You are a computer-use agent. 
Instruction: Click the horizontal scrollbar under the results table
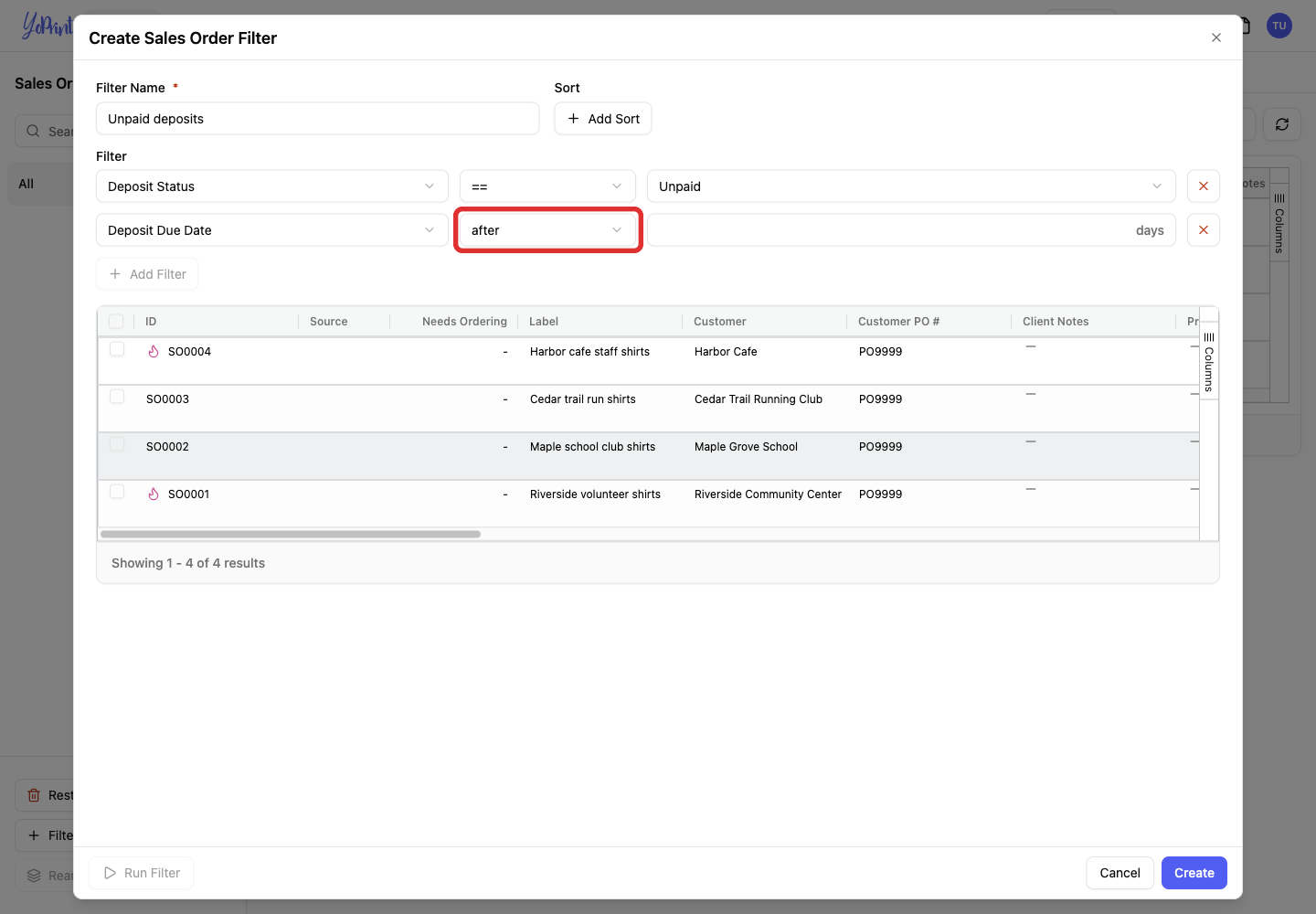[x=291, y=535]
